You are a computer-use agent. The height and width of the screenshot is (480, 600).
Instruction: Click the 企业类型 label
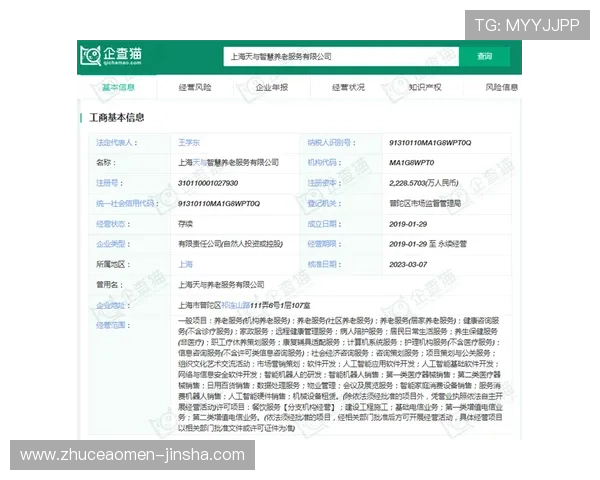(x=113, y=244)
